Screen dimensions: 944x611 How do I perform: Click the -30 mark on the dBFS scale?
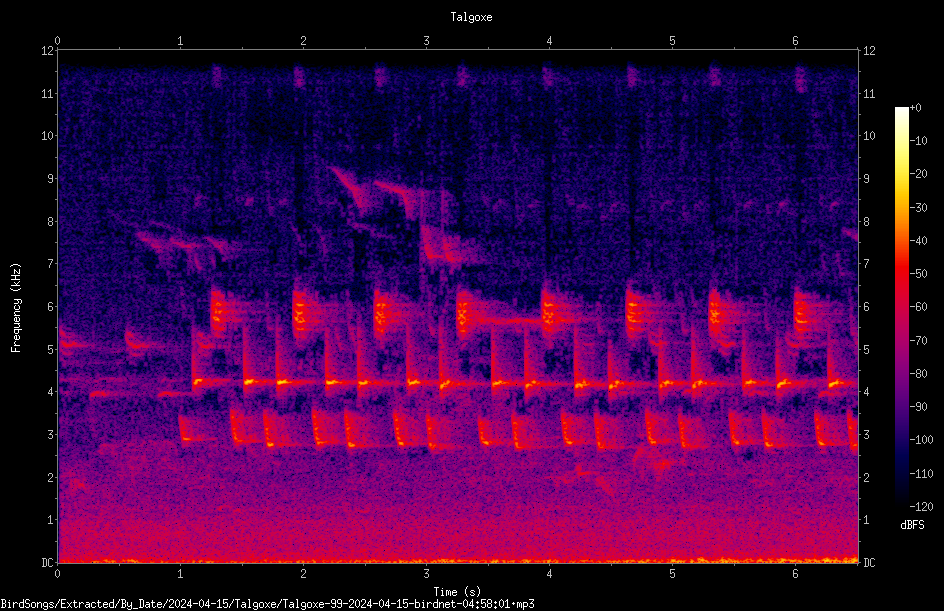(x=919, y=208)
